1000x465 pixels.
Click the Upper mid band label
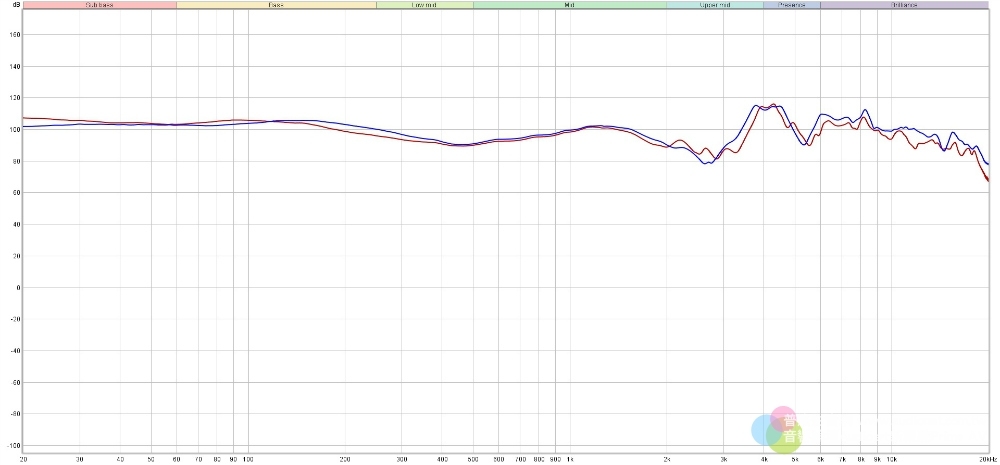click(x=714, y=5)
